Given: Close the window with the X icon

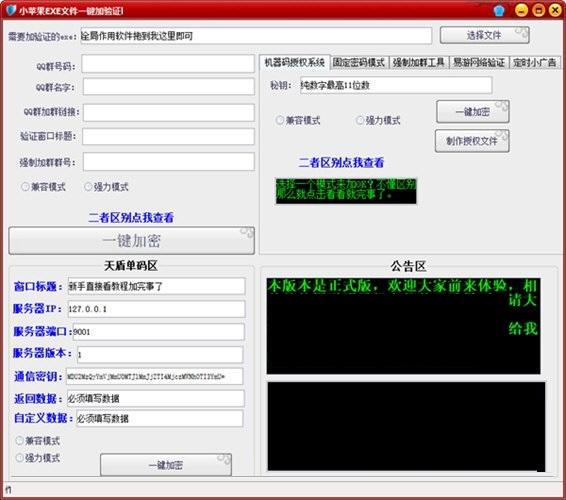Looking at the screenshot, I should [x=555, y=10].
